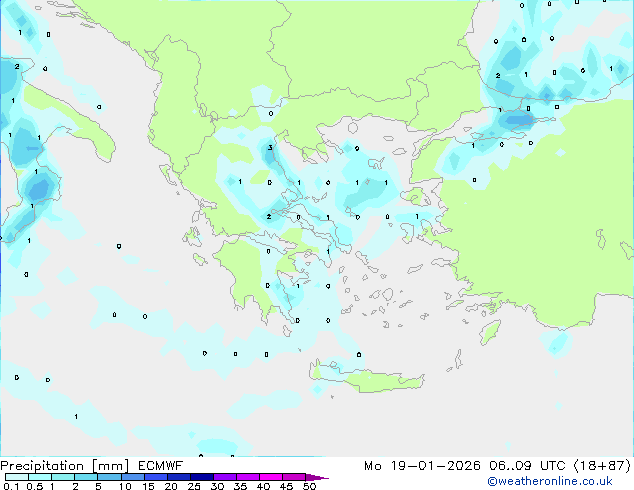The height and width of the screenshot is (490, 634).
Task: Select the legend swatch between 0.5 and 1
Action: coord(40,477)
